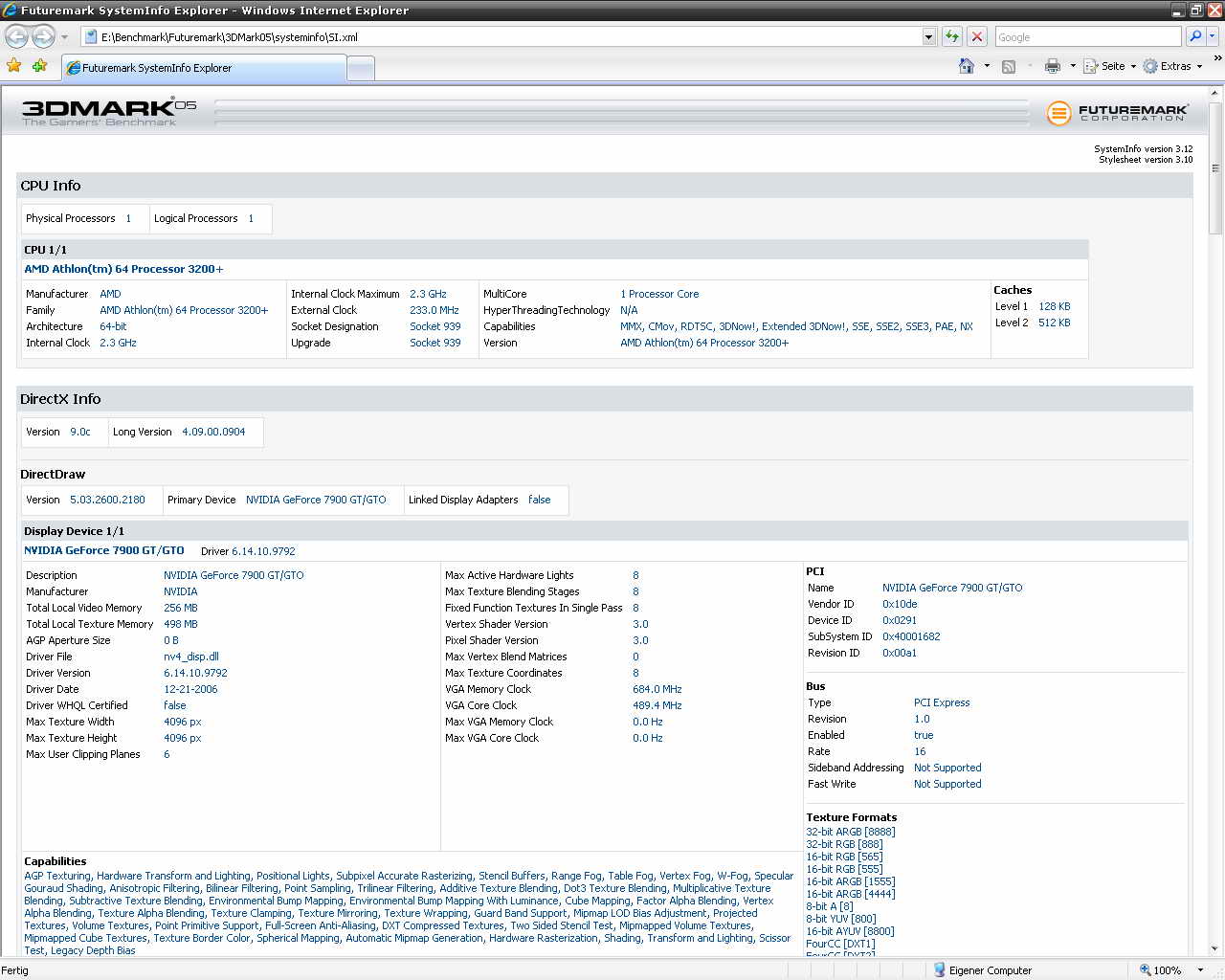1225x980 pixels.
Task: Click the CPU Info section header
Action: tap(605, 186)
